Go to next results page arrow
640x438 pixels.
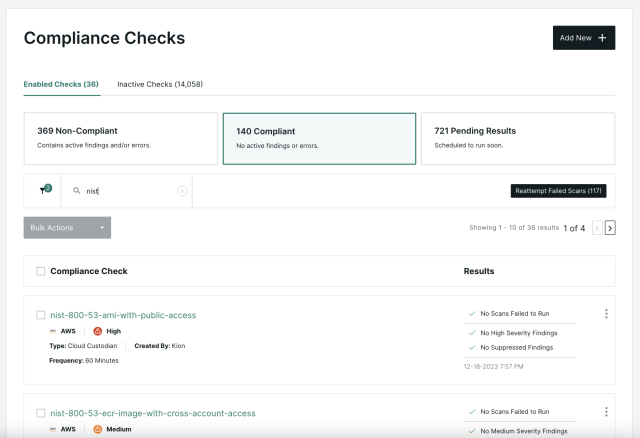[610, 228]
